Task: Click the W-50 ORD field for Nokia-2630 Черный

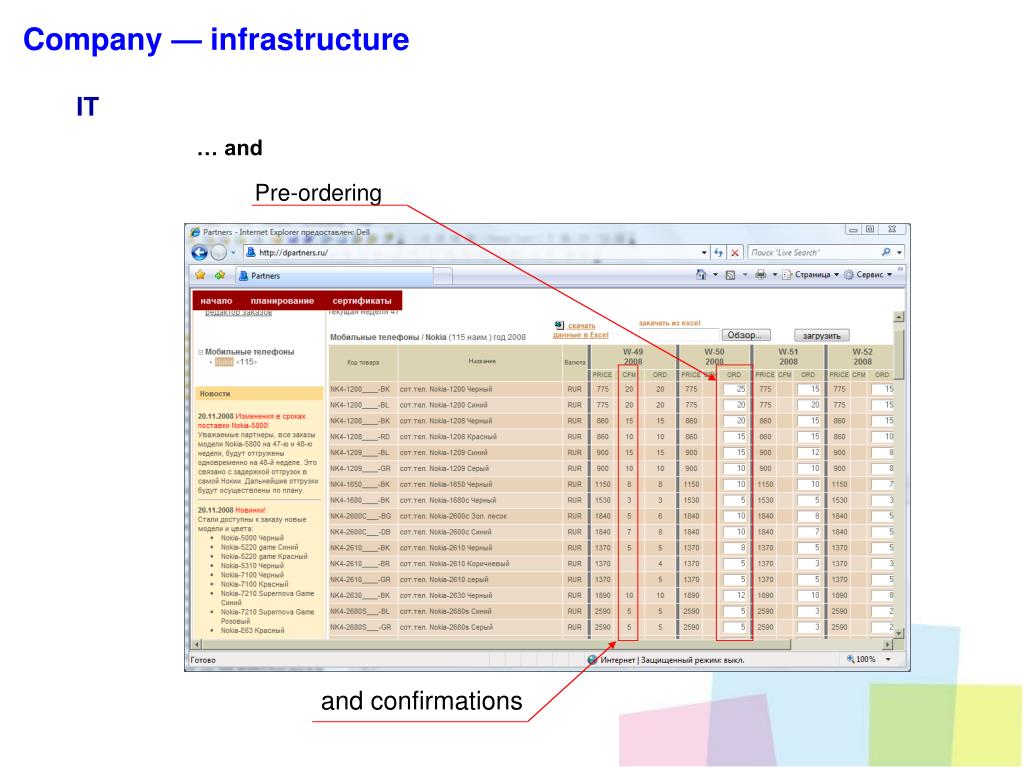Action: pos(735,595)
